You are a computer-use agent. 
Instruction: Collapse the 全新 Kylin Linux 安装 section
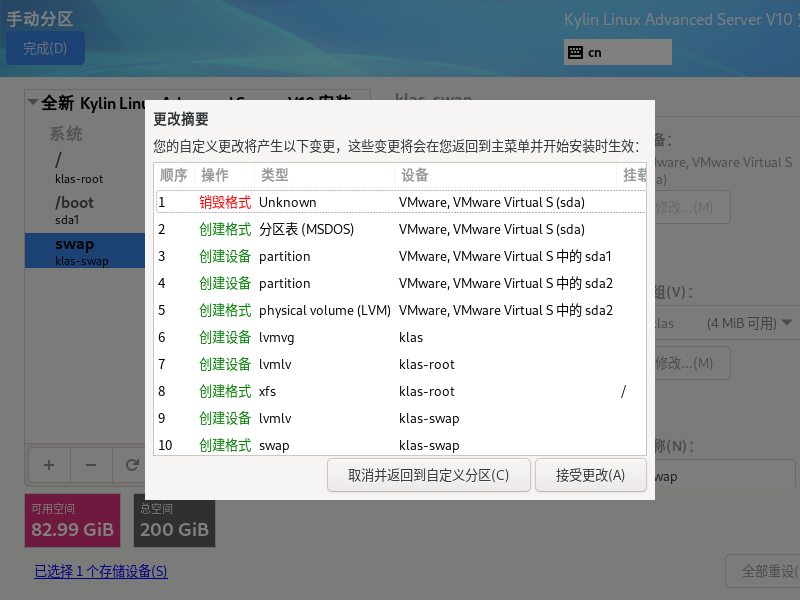click(x=33, y=100)
